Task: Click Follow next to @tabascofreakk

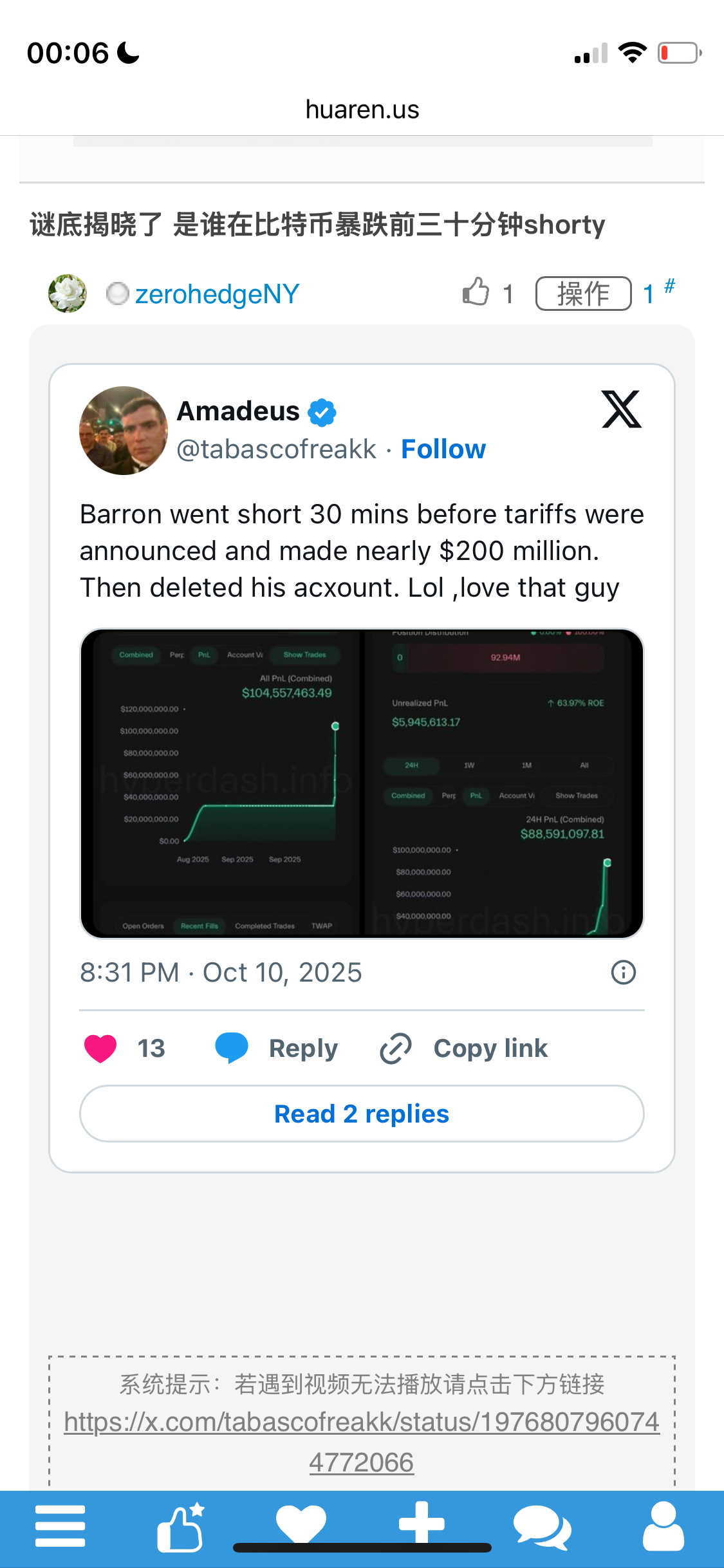Action: [443, 449]
